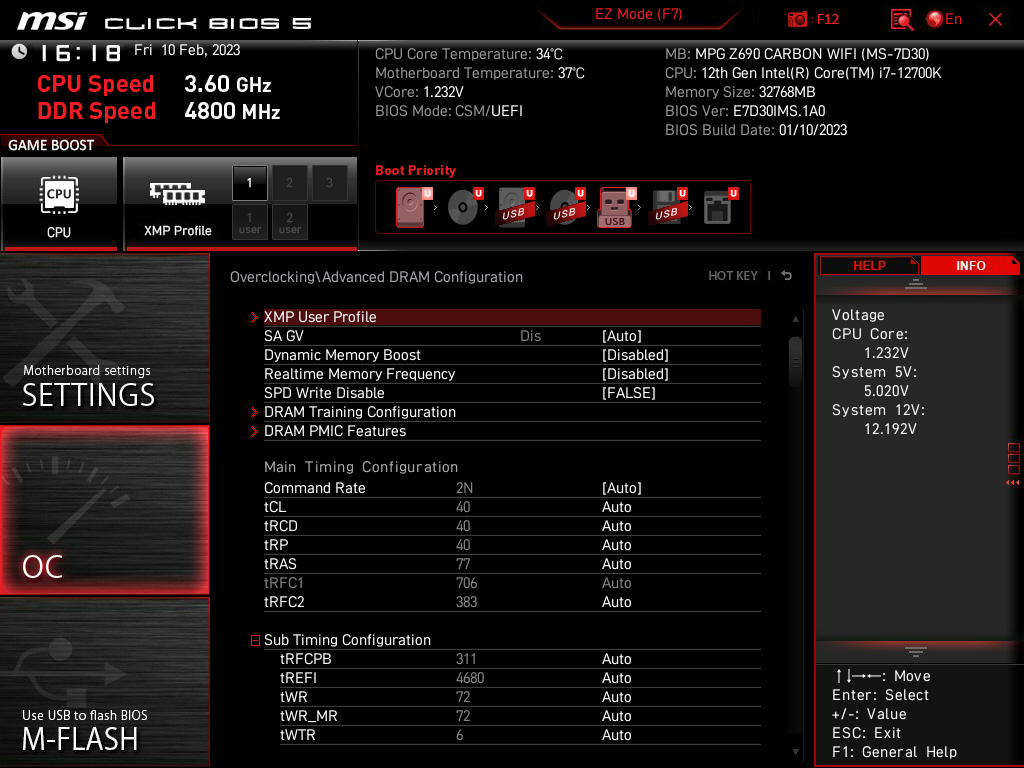Select the USB floppy boot device icon
The width and height of the screenshot is (1024, 768).
(668, 207)
